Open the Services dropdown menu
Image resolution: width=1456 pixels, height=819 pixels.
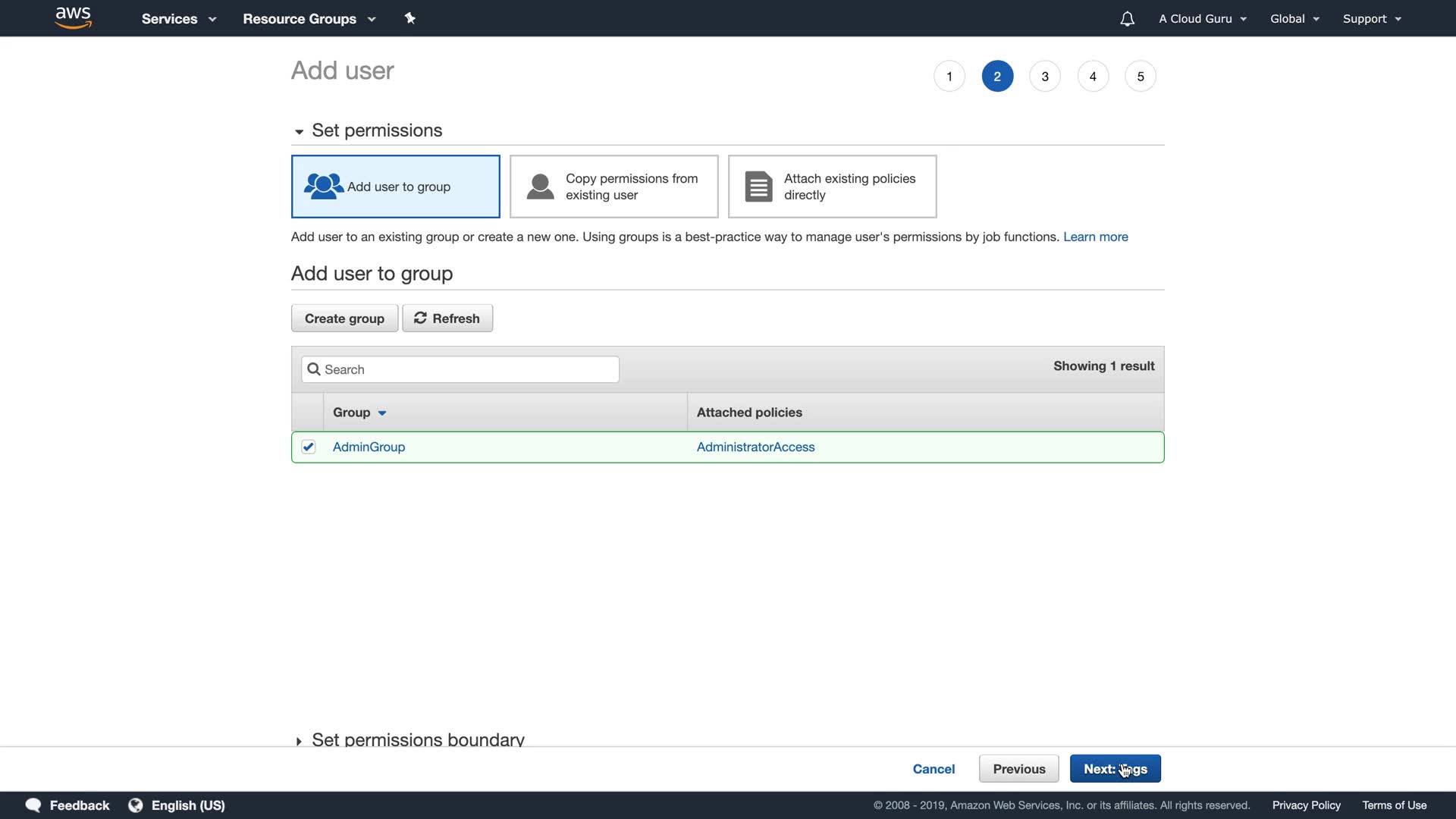(x=178, y=19)
